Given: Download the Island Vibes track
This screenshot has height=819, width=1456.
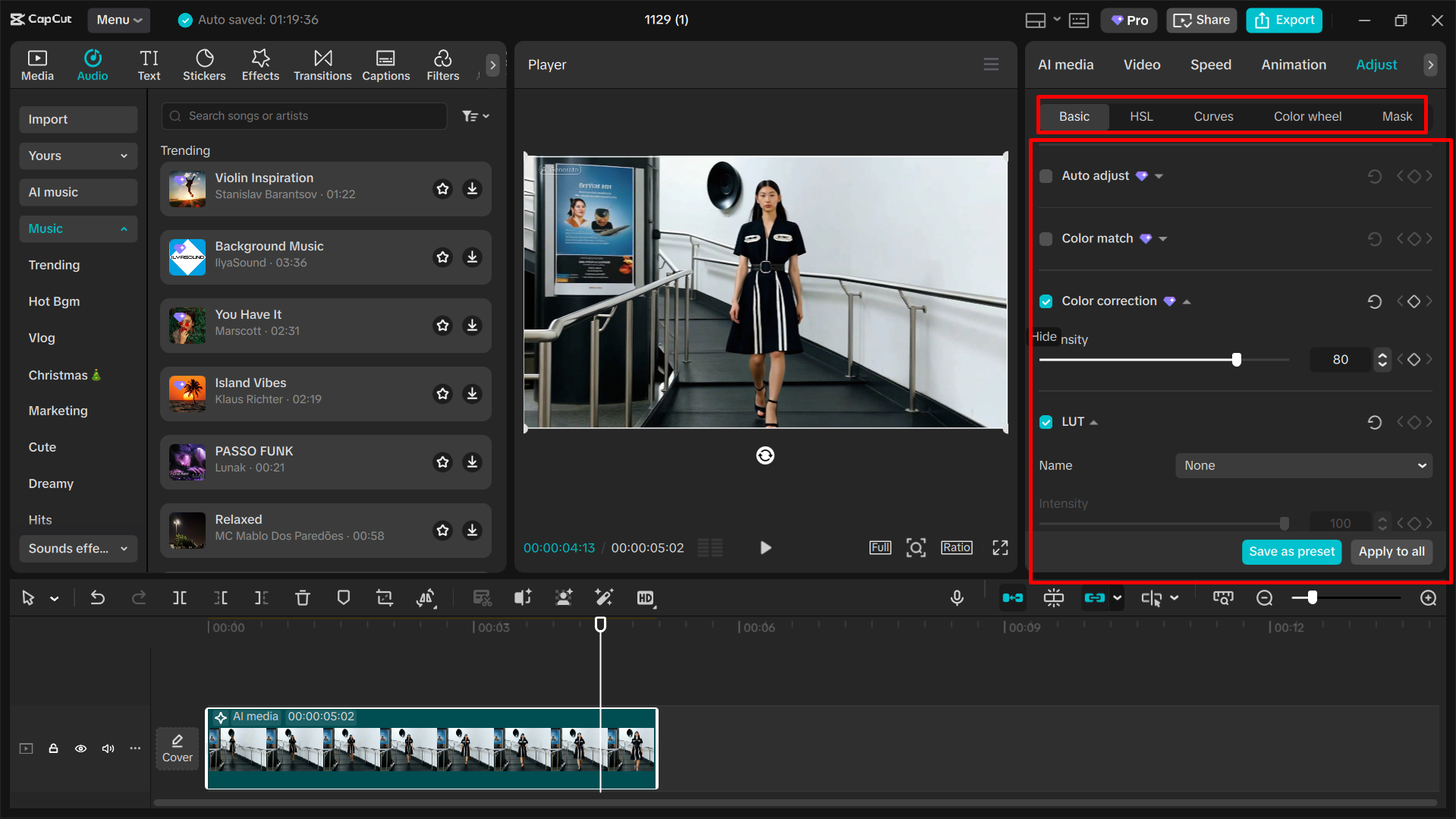Looking at the screenshot, I should [472, 394].
